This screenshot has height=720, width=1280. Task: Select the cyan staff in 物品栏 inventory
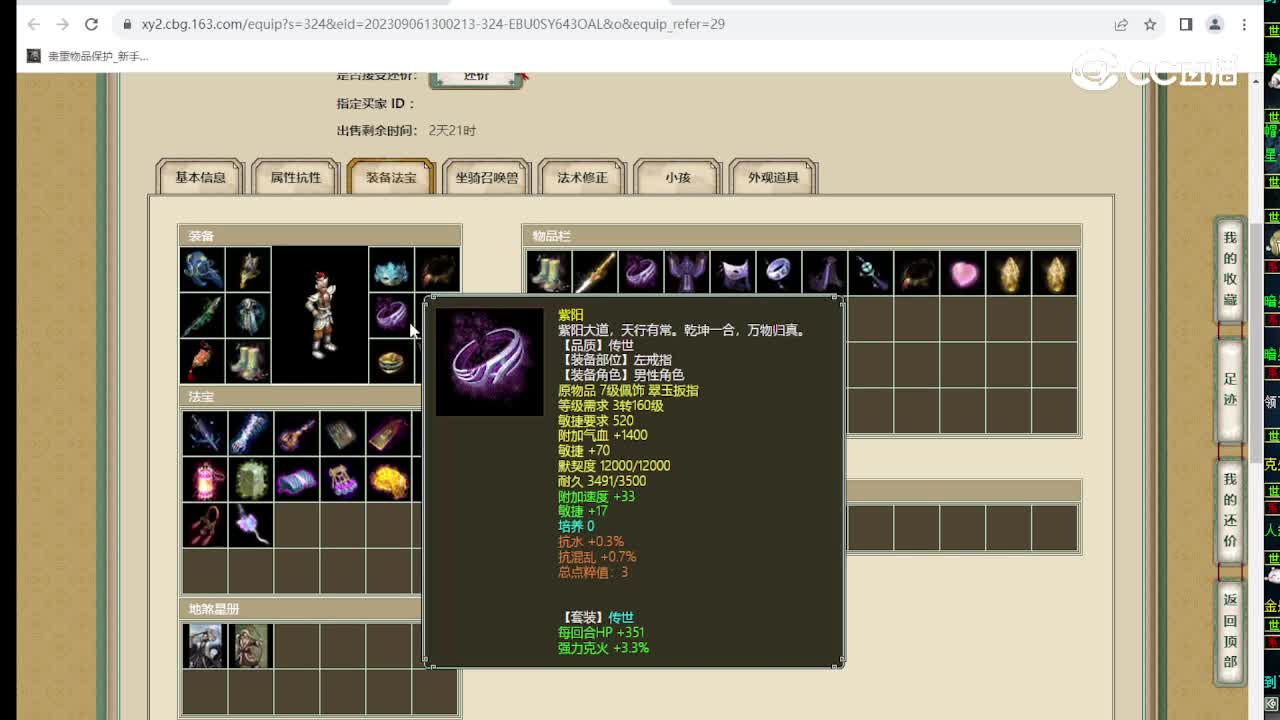(x=871, y=272)
